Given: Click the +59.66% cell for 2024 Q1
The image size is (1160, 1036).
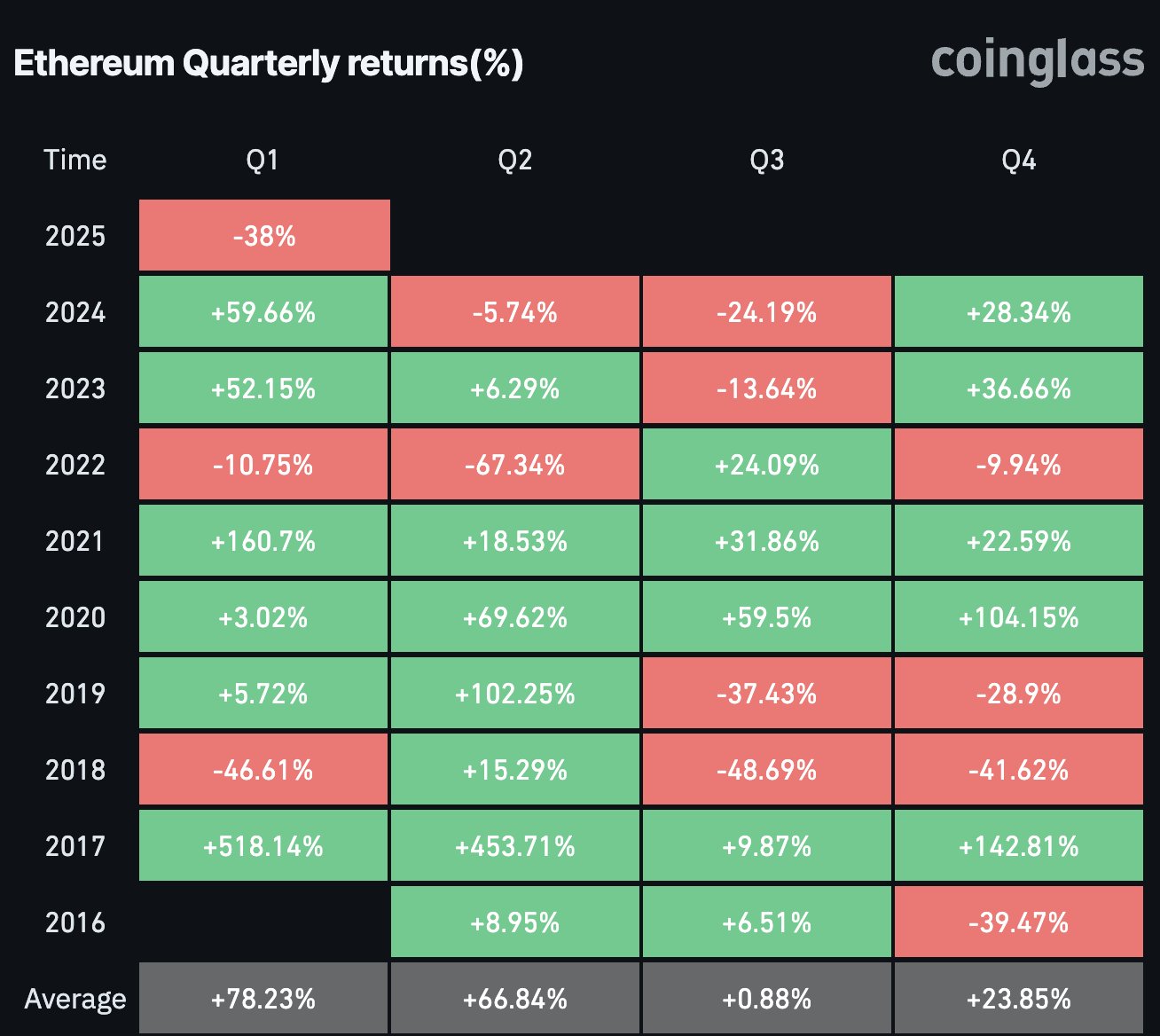Looking at the screenshot, I should (263, 312).
